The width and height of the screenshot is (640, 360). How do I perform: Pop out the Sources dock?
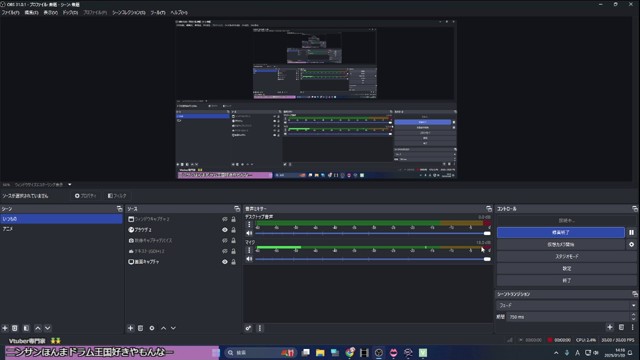[237, 209]
